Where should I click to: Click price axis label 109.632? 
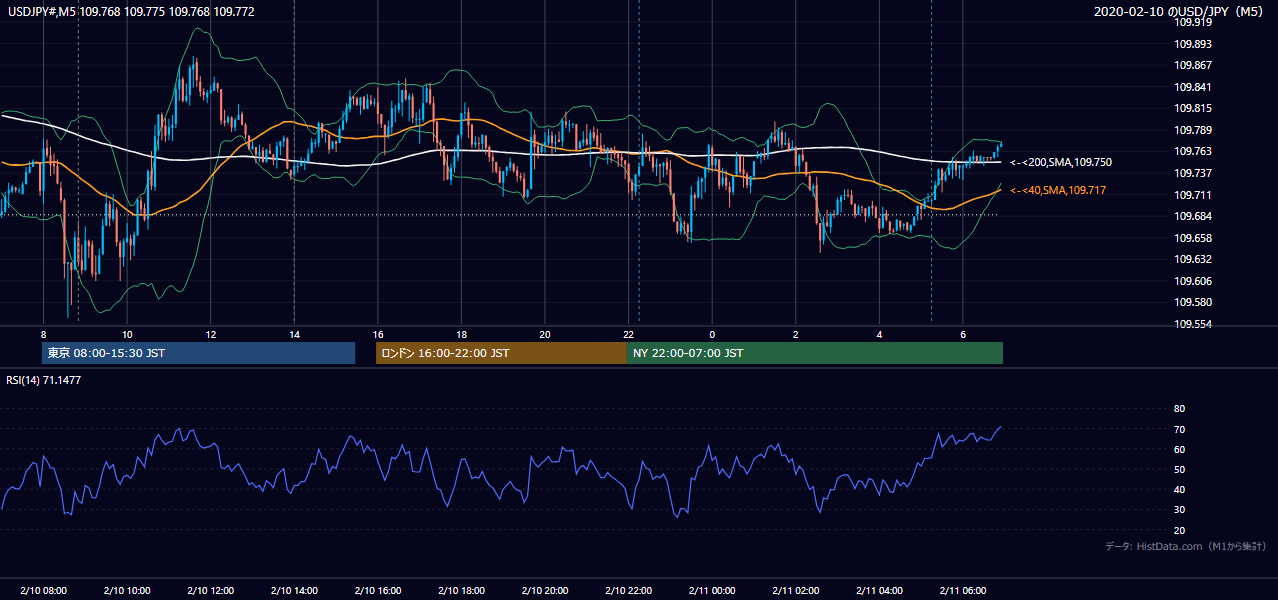point(1194,259)
